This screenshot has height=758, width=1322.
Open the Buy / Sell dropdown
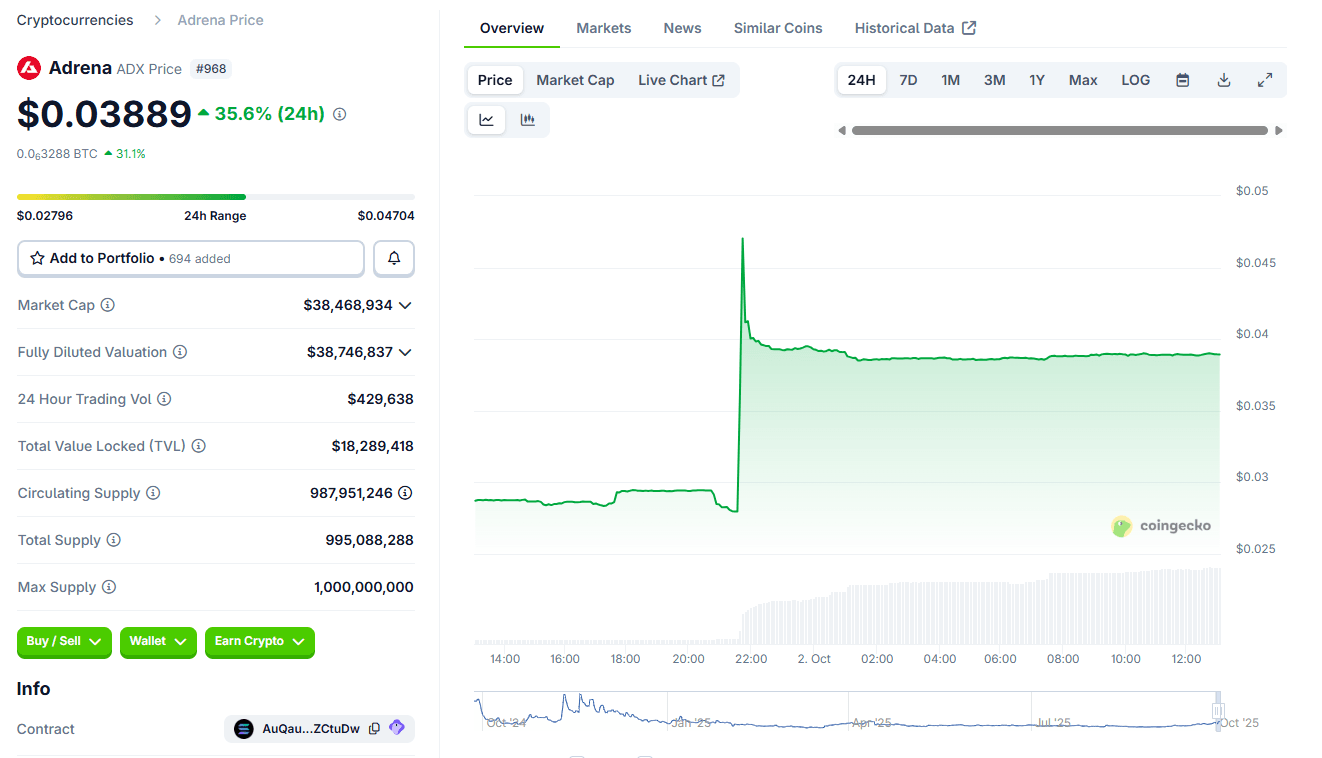64,643
